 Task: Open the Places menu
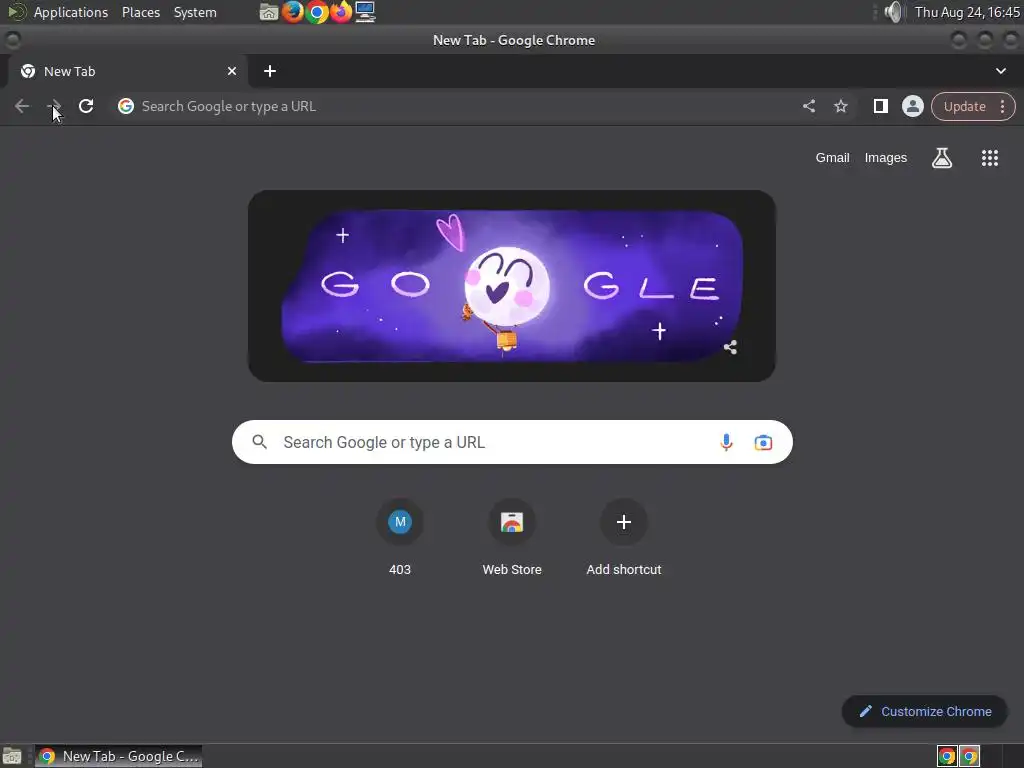click(x=140, y=12)
